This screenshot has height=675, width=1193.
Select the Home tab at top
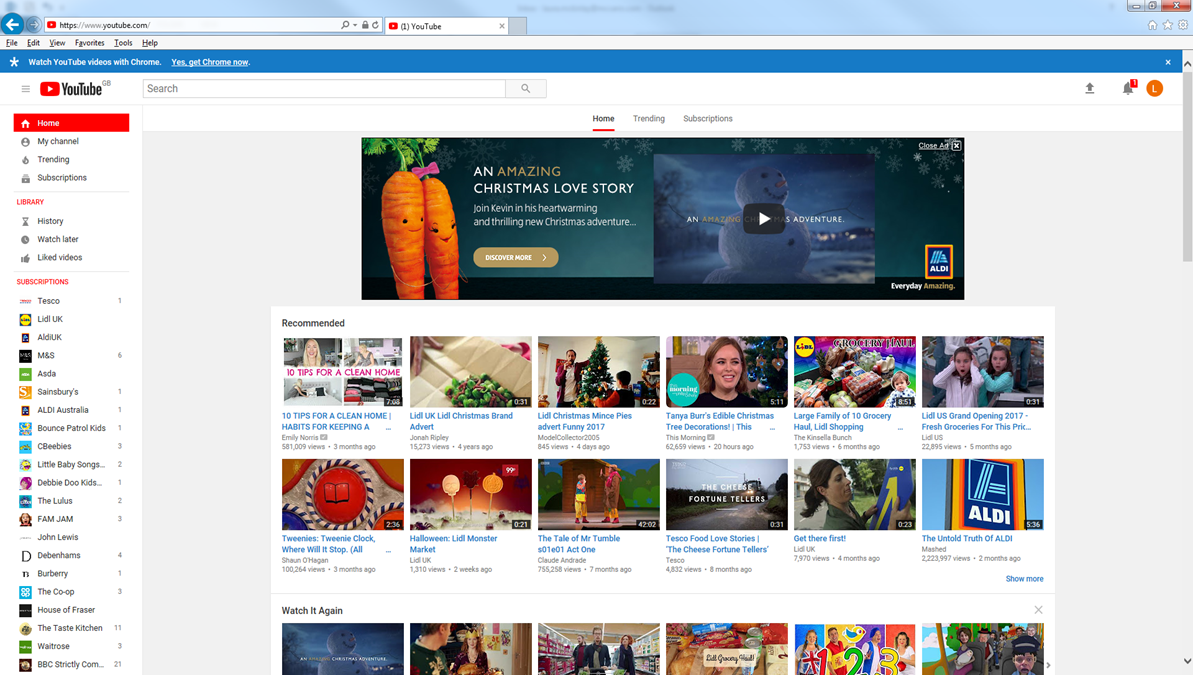click(603, 119)
